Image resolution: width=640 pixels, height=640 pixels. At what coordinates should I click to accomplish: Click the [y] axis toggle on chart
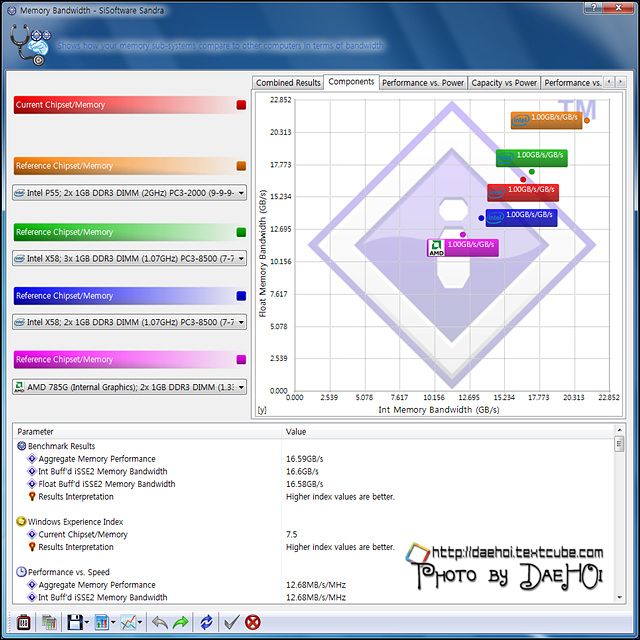262,410
